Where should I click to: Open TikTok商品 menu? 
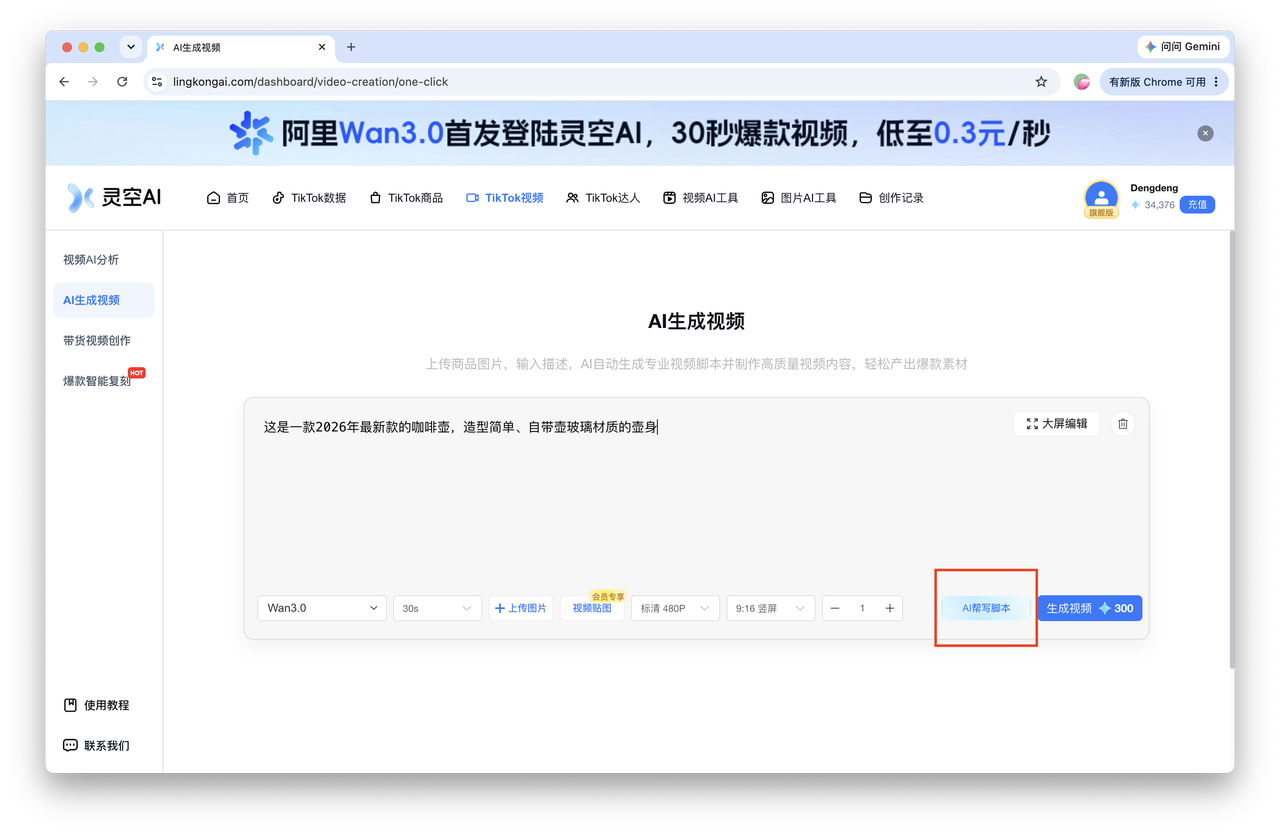[406, 198]
